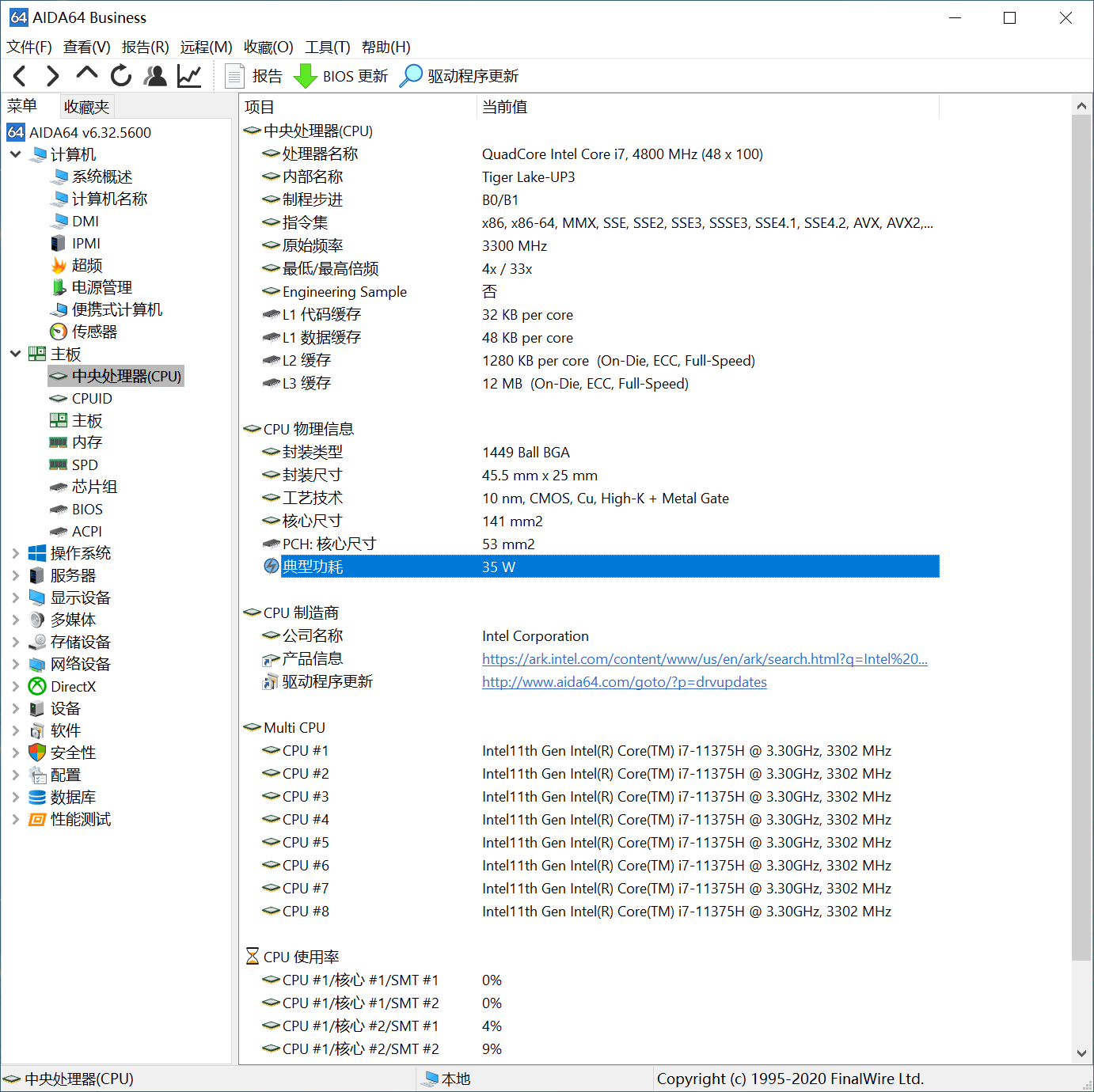Expand the 存储设备 tree node
This screenshot has width=1094, height=1092.
coord(15,642)
